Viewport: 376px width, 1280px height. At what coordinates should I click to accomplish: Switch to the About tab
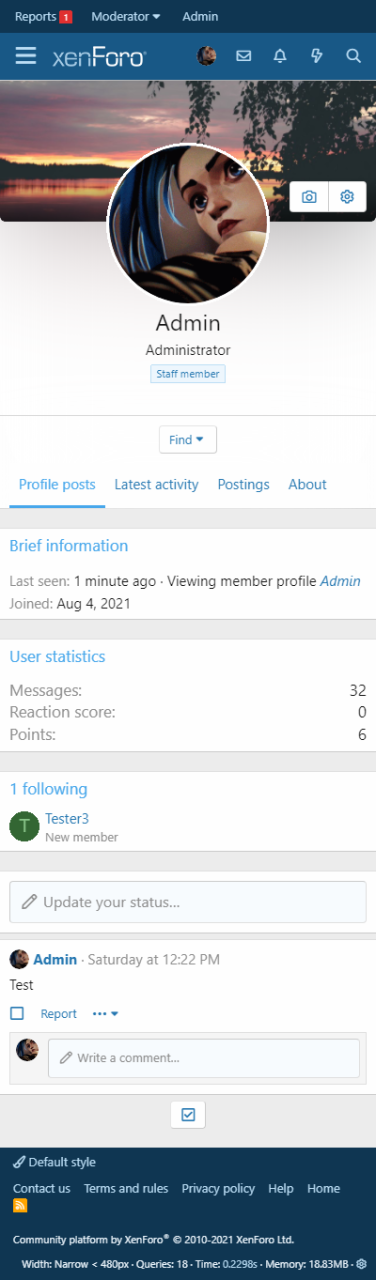point(307,484)
